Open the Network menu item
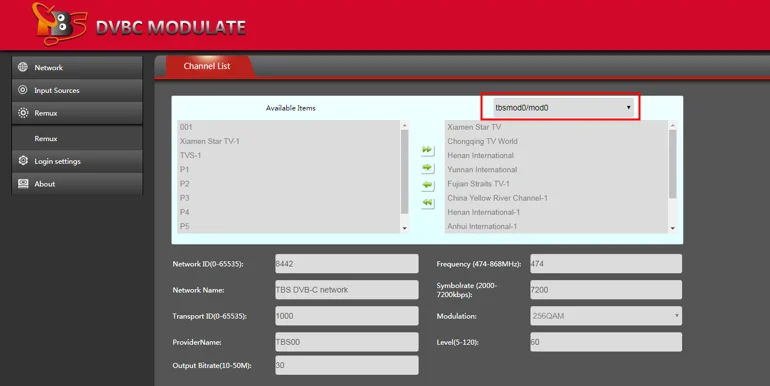 tap(77, 67)
